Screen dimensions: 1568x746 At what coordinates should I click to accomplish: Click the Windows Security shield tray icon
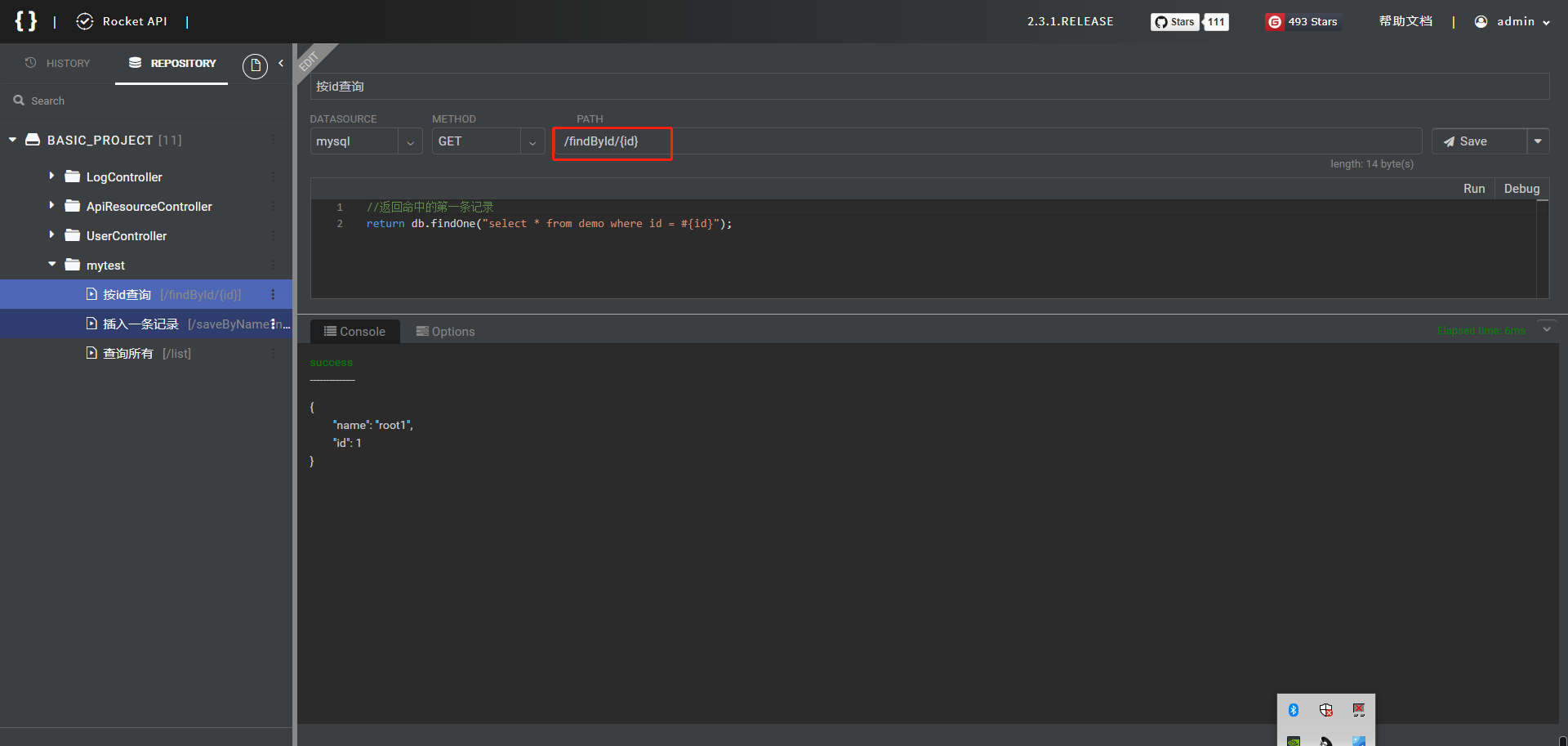click(1326, 710)
